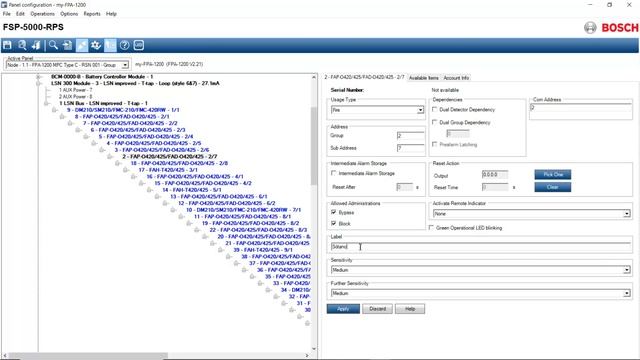Viewport: 640px width, 360px height.
Task: Enable Dual Detector Dependency checkbox
Action: [x=435, y=109]
